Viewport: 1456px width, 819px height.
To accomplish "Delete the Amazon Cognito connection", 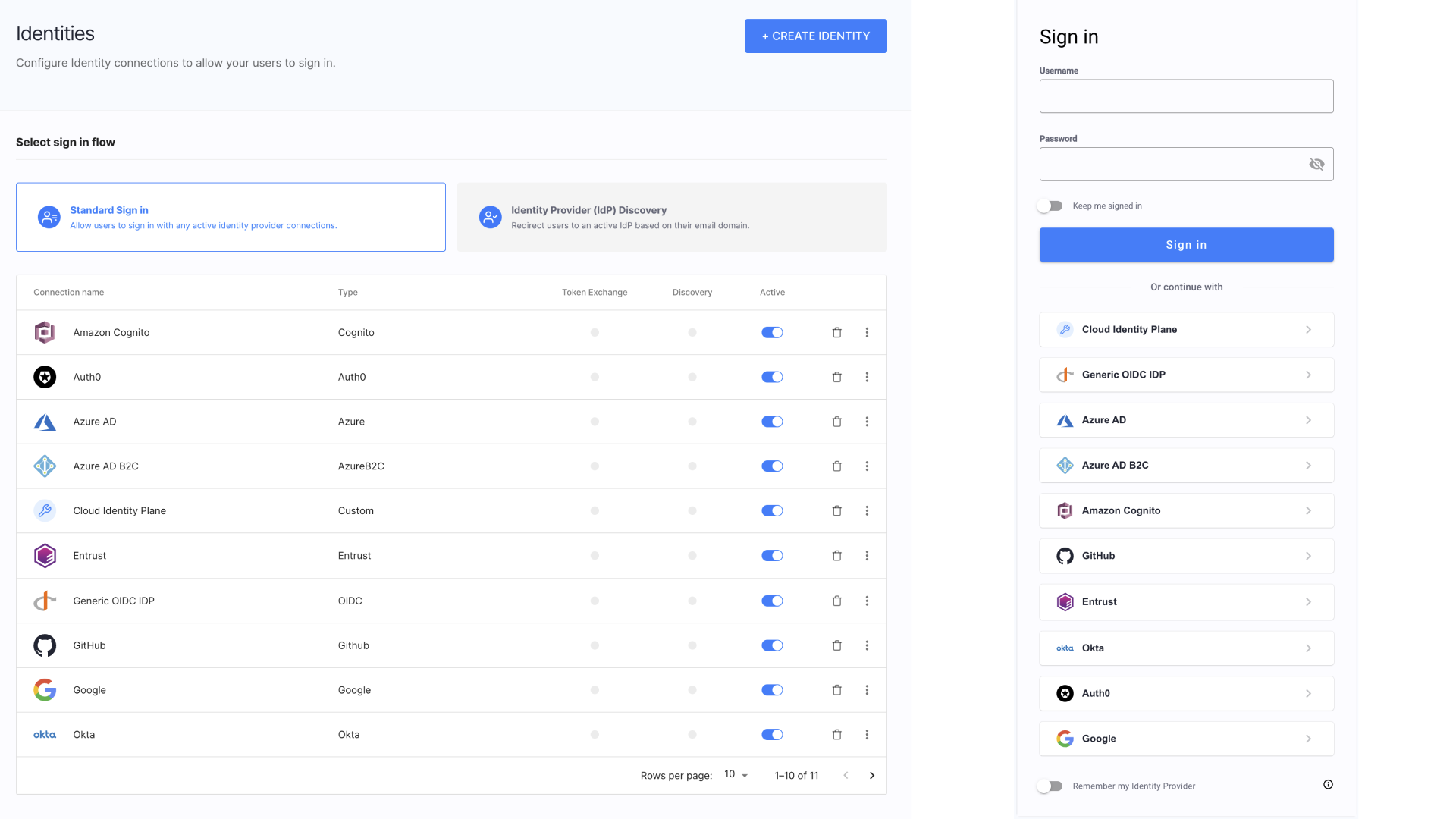I will [837, 332].
